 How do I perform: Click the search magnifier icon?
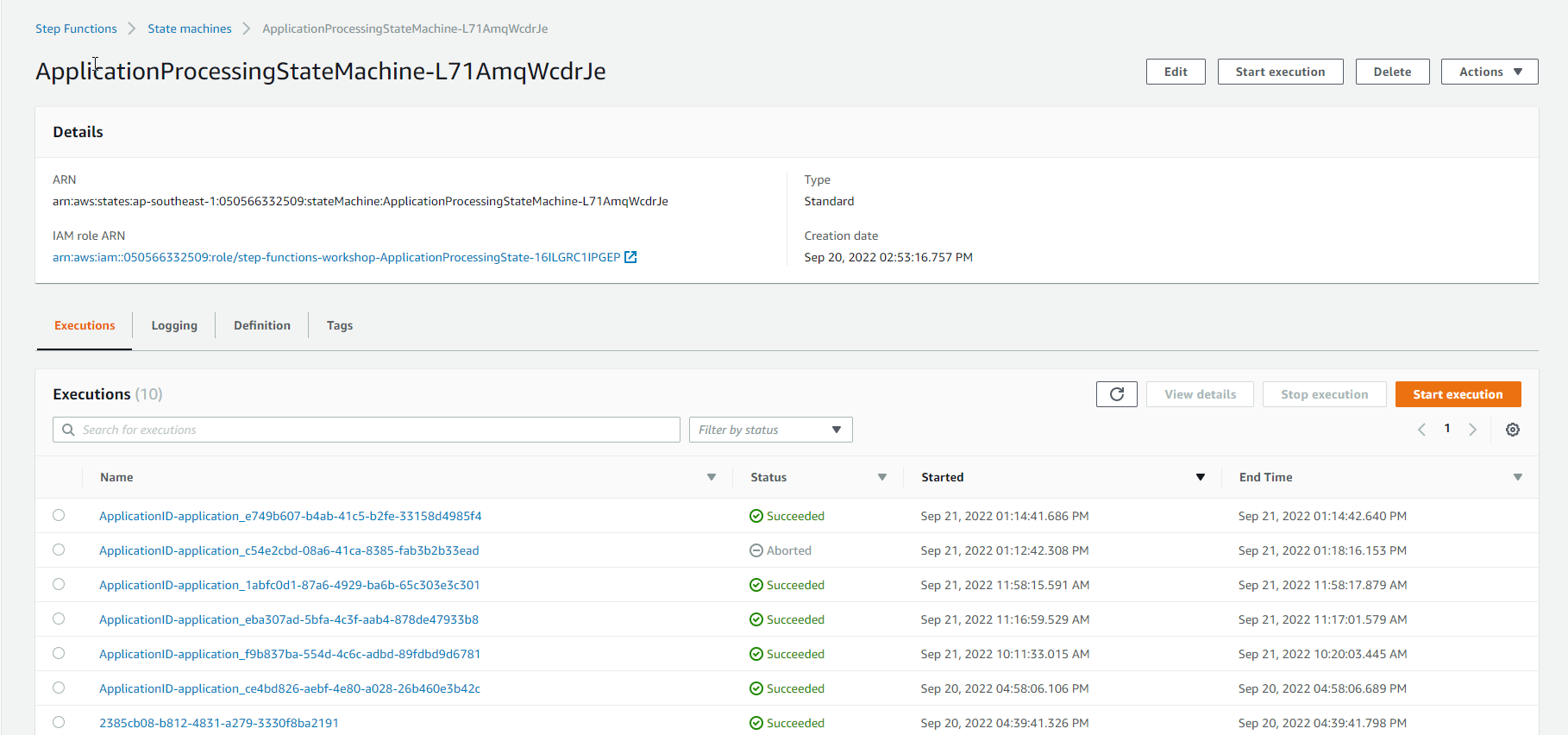point(68,430)
